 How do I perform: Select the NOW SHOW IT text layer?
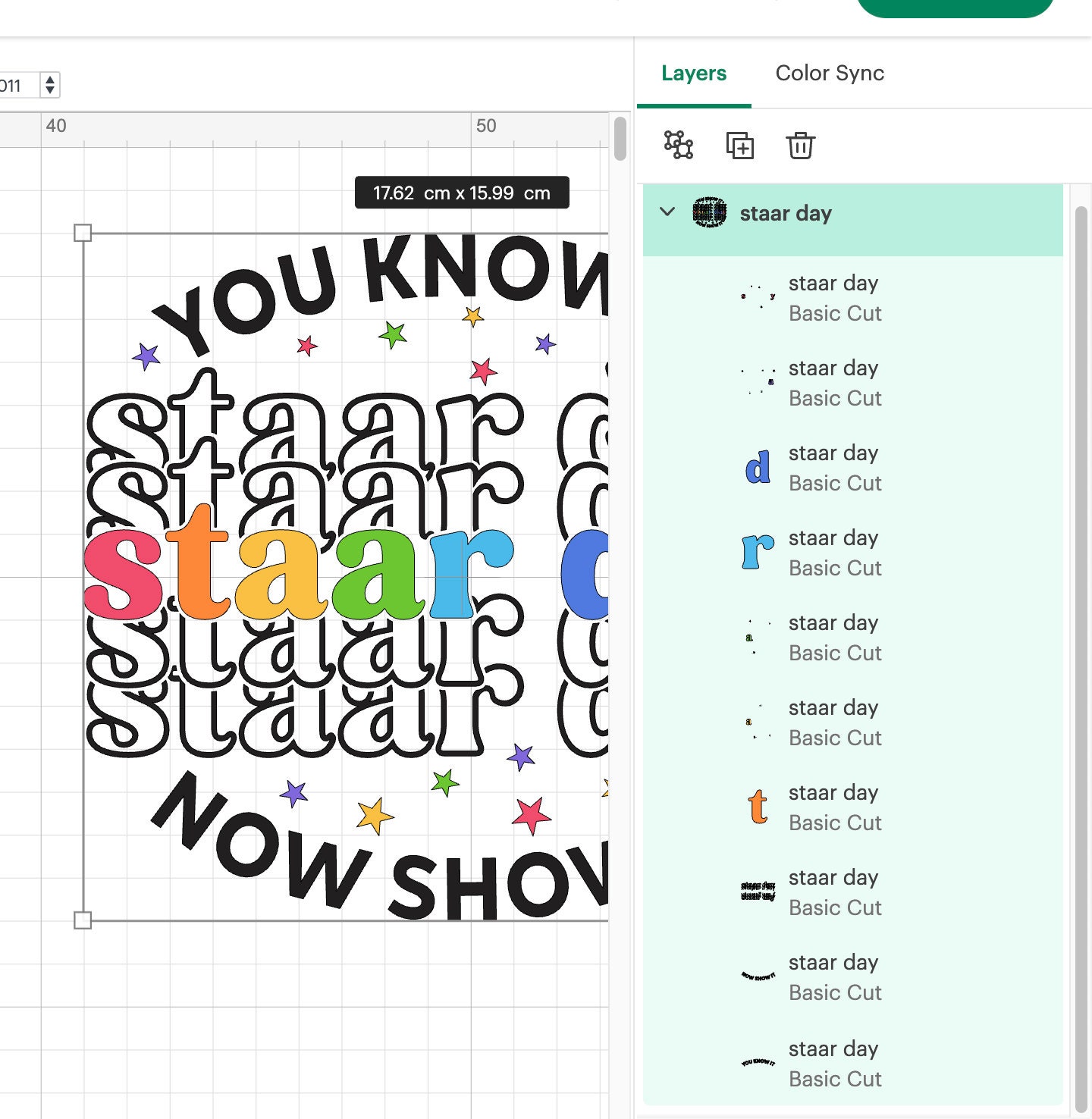(x=833, y=977)
